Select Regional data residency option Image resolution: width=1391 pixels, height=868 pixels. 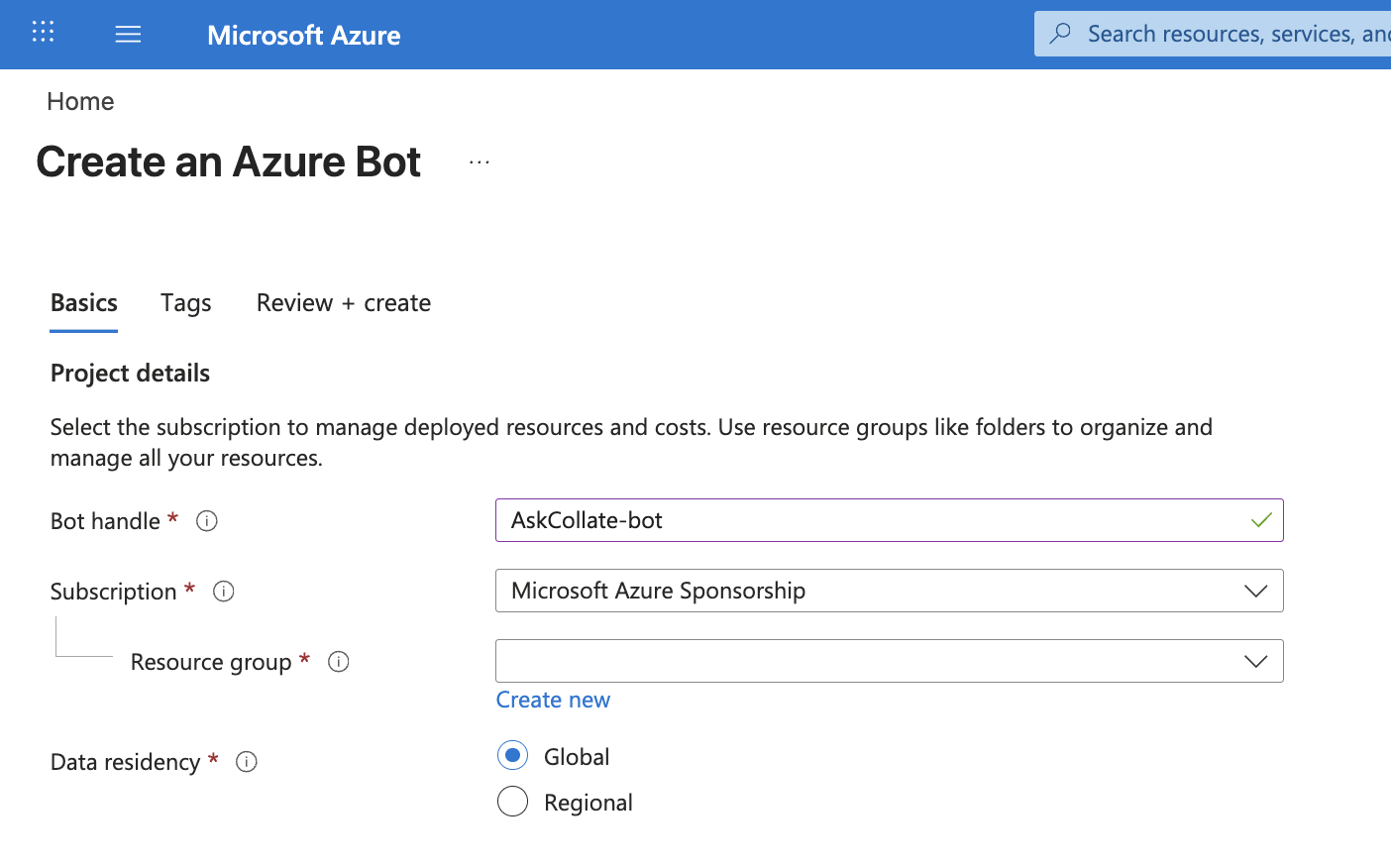coord(512,802)
